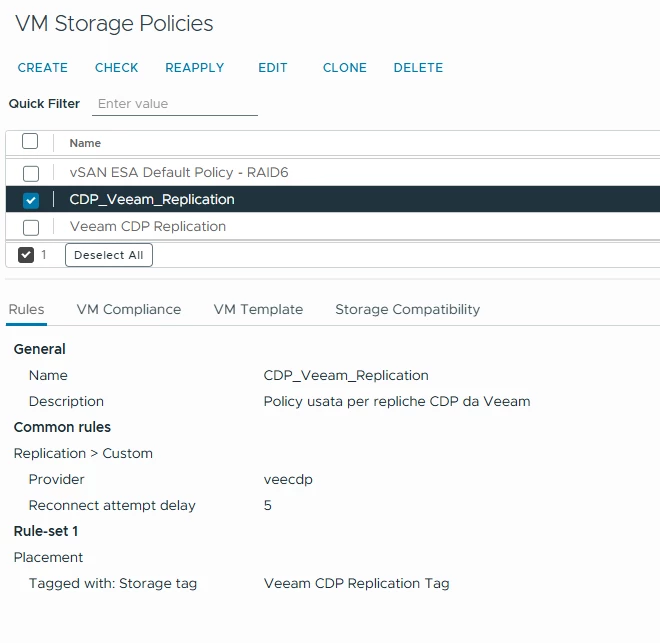
Task: Select the vSAN ESA Default Policy row
Action: coord(333,173)
